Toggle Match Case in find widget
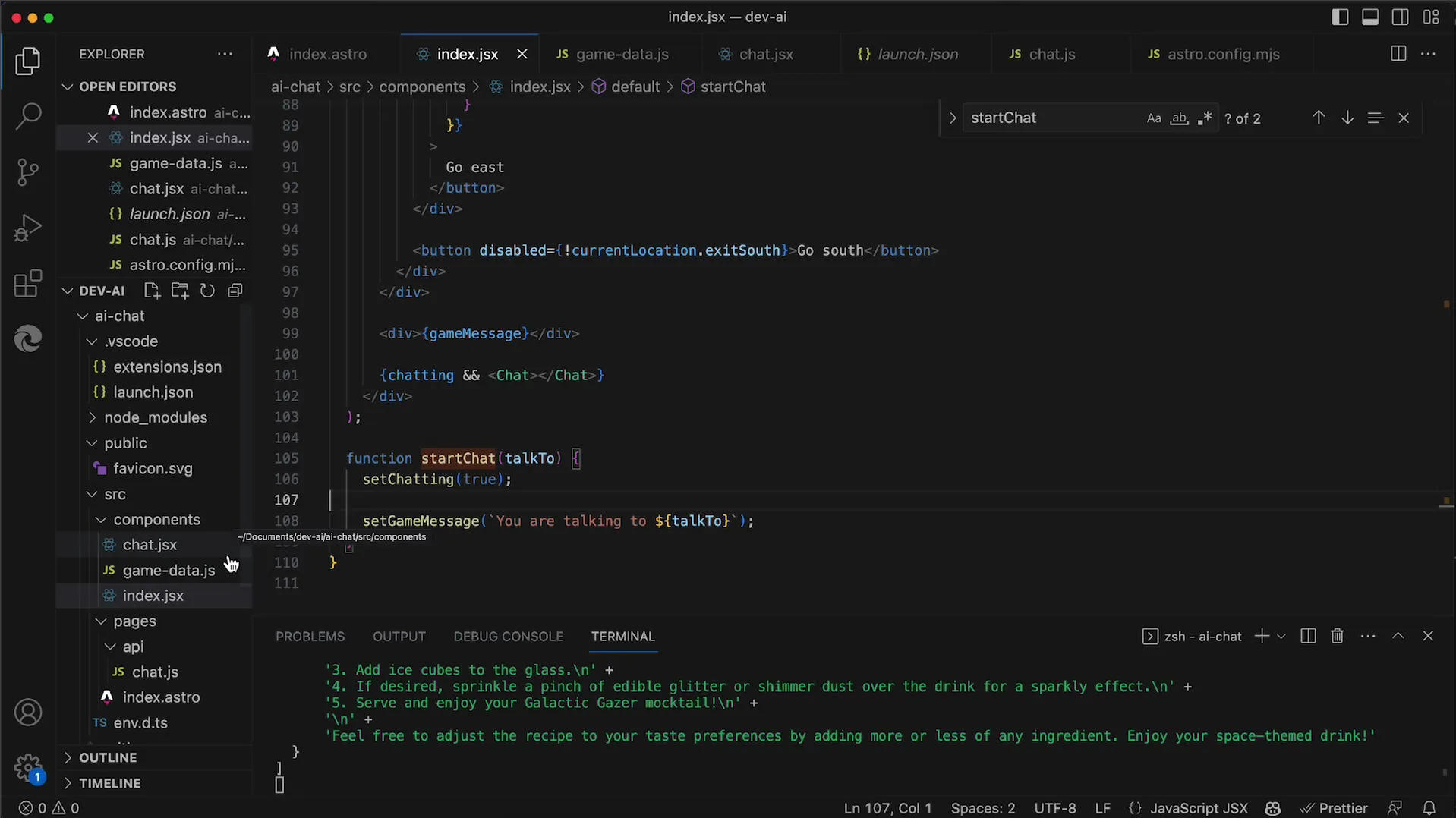Viewport: 1456px width, 818px height. point(1154,118)
